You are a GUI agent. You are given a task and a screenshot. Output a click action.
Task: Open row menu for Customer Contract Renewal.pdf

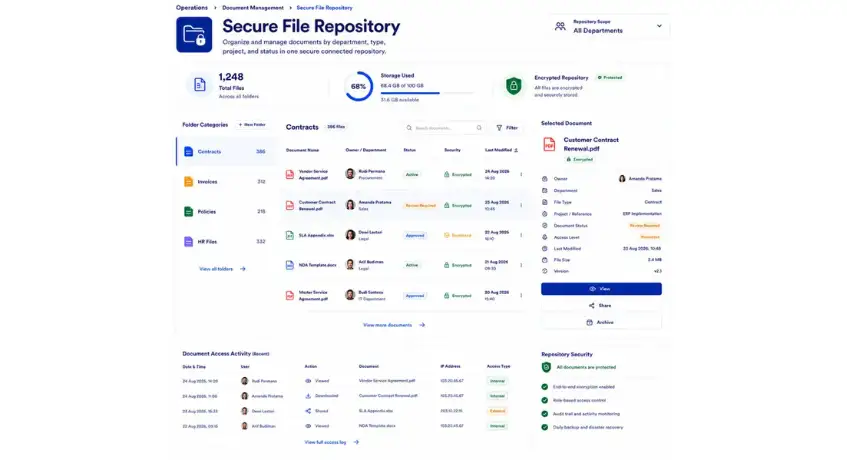[521, 205]
